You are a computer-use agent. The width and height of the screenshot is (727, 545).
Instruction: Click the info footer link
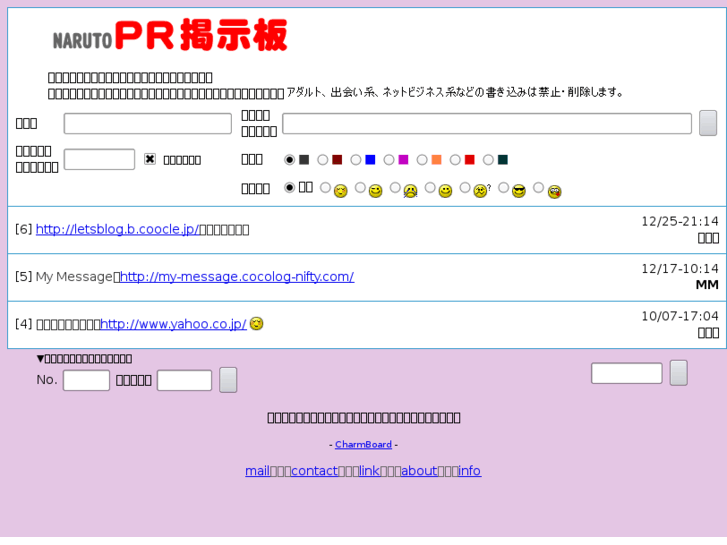(470, 471)
